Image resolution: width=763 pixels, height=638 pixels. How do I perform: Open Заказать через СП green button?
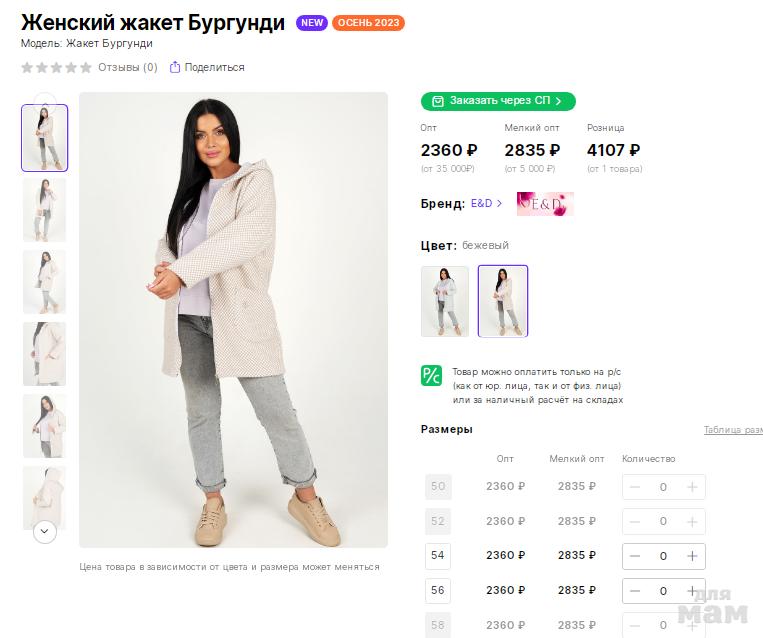coord(498,101)
